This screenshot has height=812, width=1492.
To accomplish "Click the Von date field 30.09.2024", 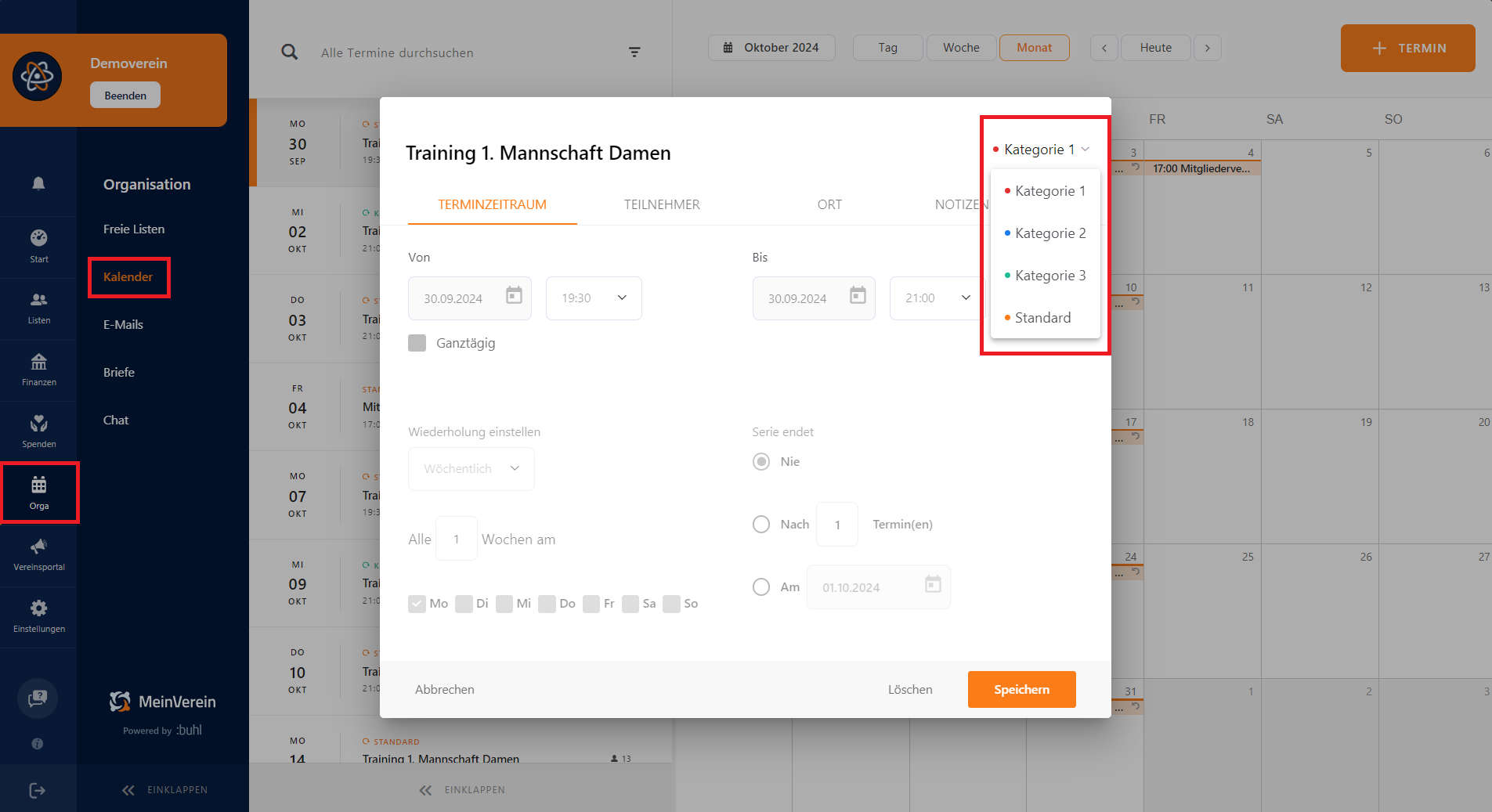I will coord(470,298).
